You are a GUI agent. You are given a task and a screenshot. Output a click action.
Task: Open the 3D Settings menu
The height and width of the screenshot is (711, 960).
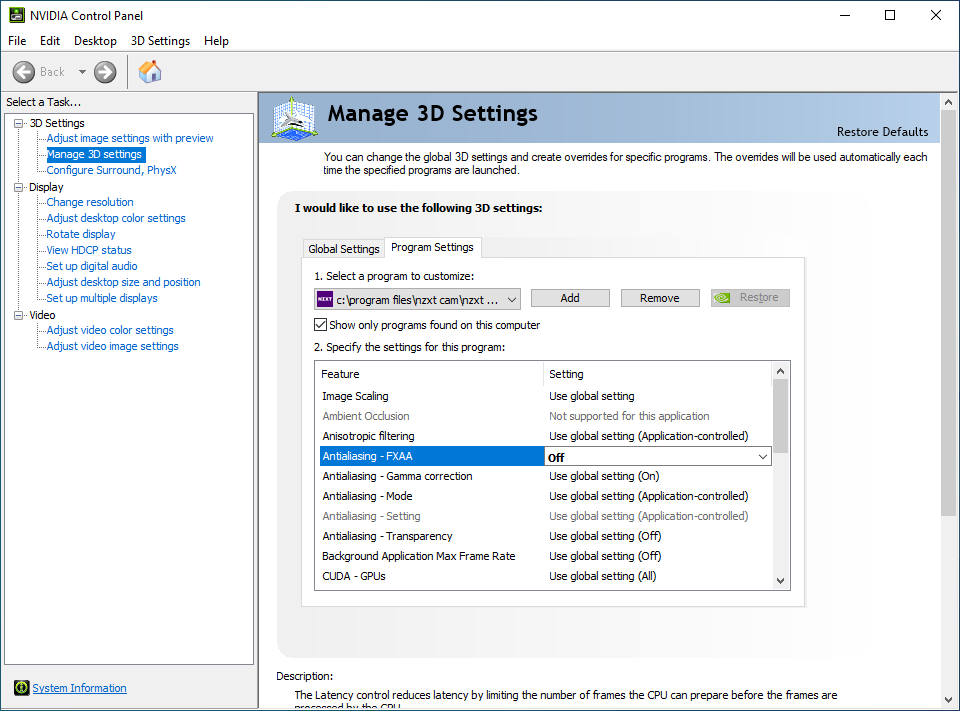160,41
